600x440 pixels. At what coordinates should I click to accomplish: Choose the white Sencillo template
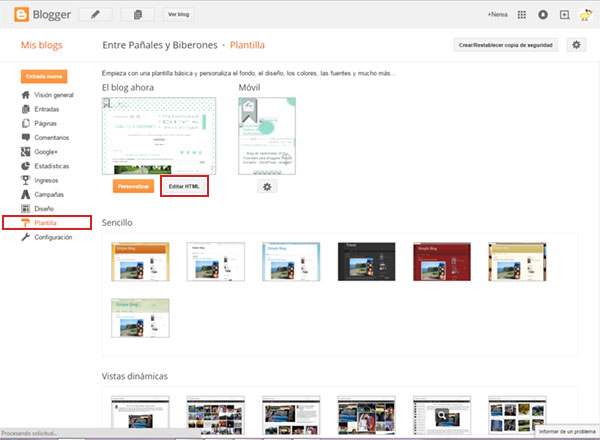click(x=216, y=262)
